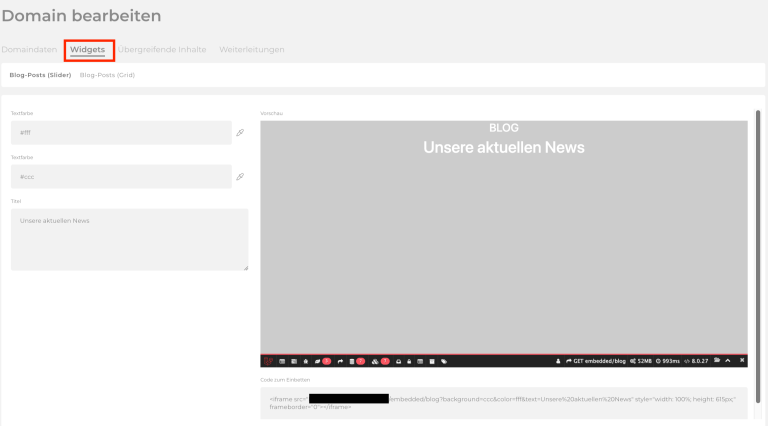
Task: Select the Blog-Posts (Grid) sub-tab
Action: pyautogui.click(x=107, y=75)
